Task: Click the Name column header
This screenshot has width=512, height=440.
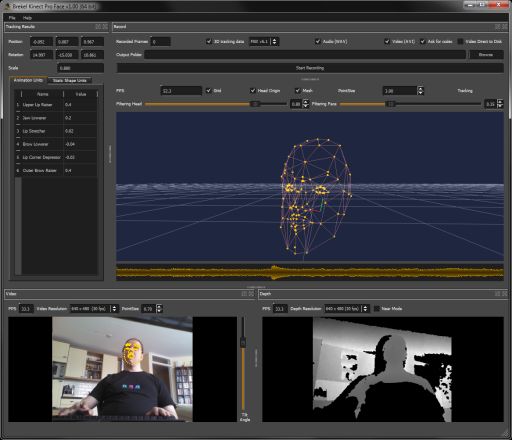Action: coord(42,94)
